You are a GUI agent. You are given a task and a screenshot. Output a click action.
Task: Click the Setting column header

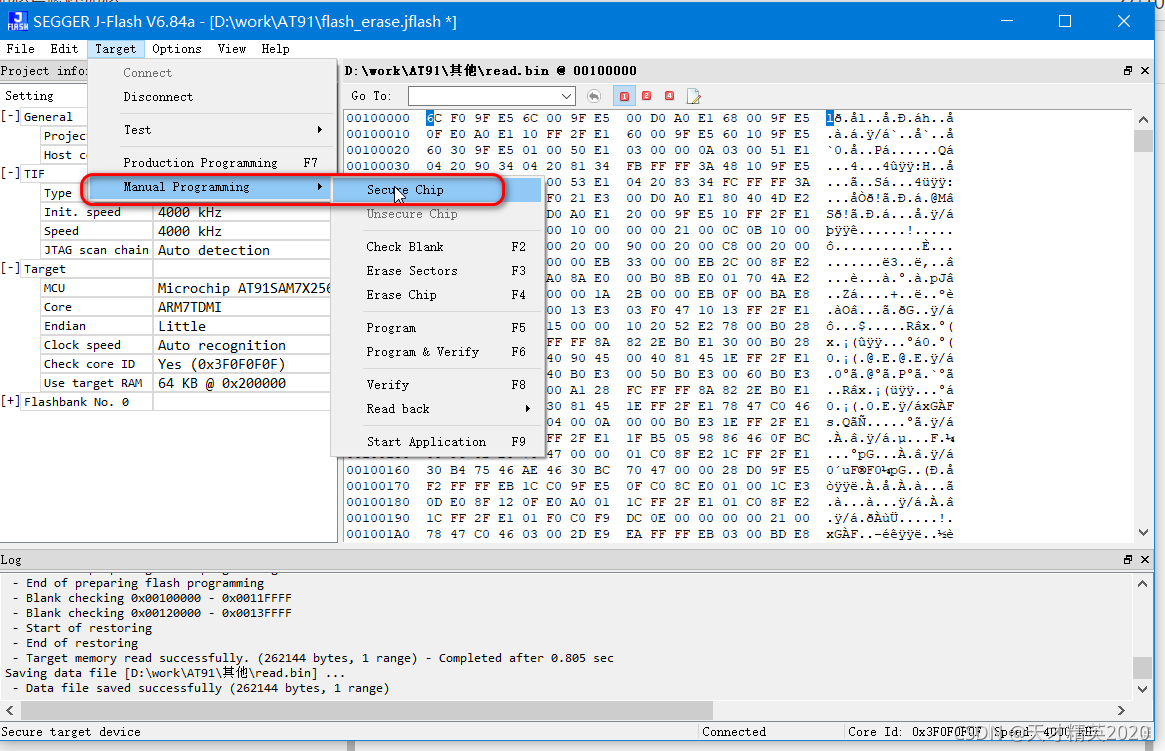pyautogui.click(x=29, y=96)
